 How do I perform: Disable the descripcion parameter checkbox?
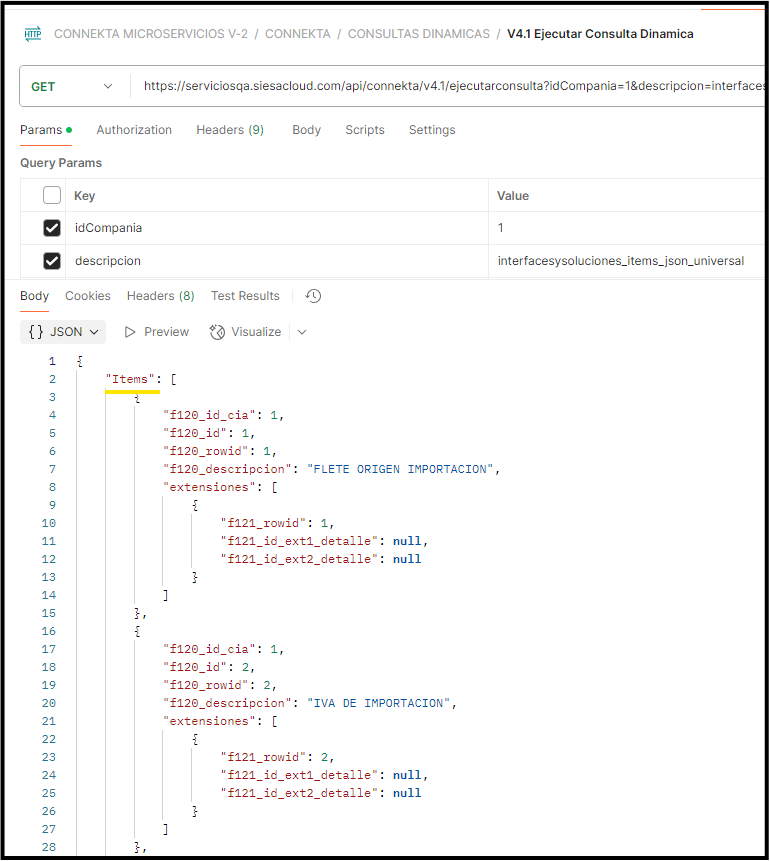[x=52, y=261]
